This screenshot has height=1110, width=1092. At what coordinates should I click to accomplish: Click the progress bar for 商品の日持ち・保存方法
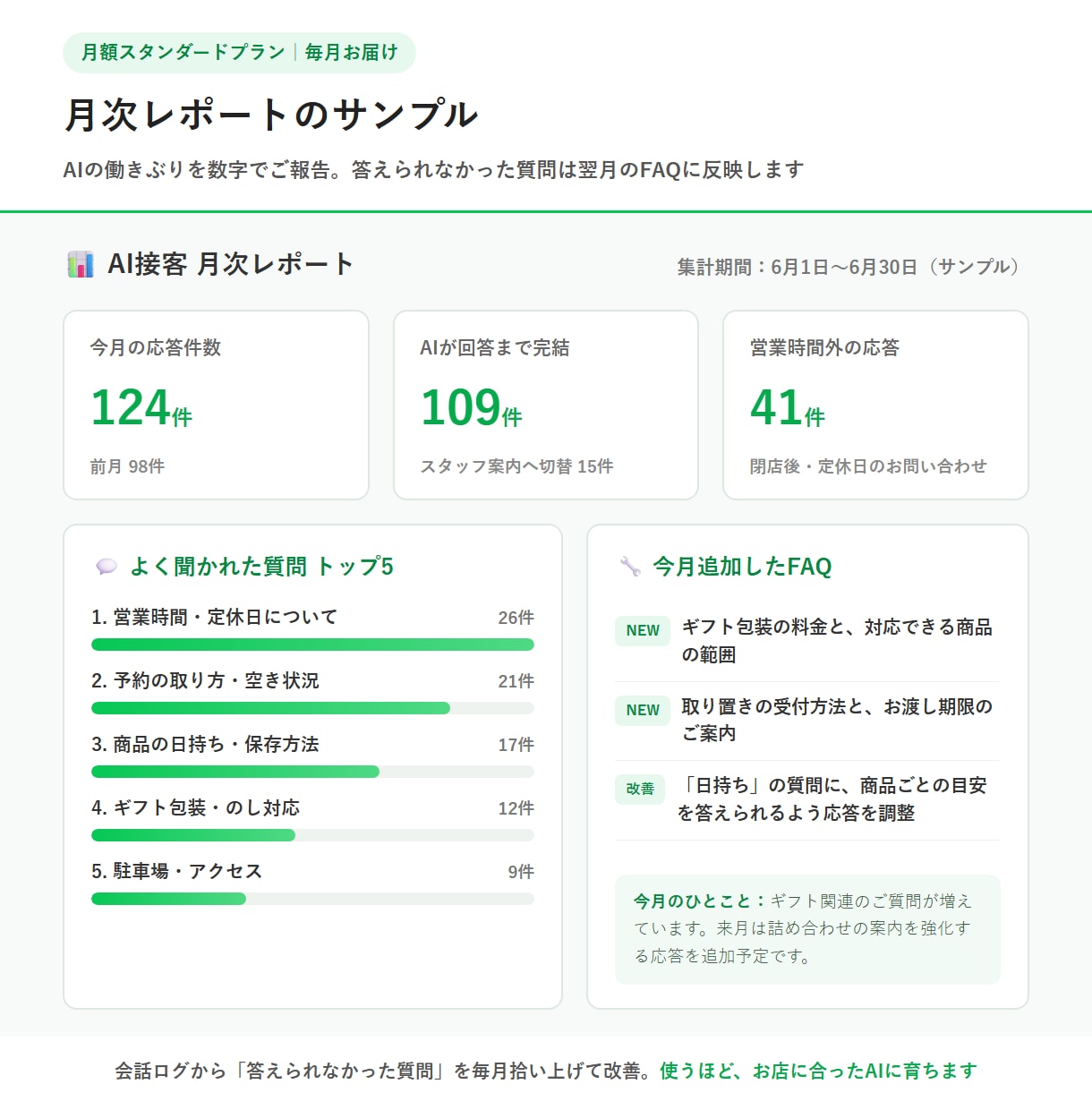point(312,772)
